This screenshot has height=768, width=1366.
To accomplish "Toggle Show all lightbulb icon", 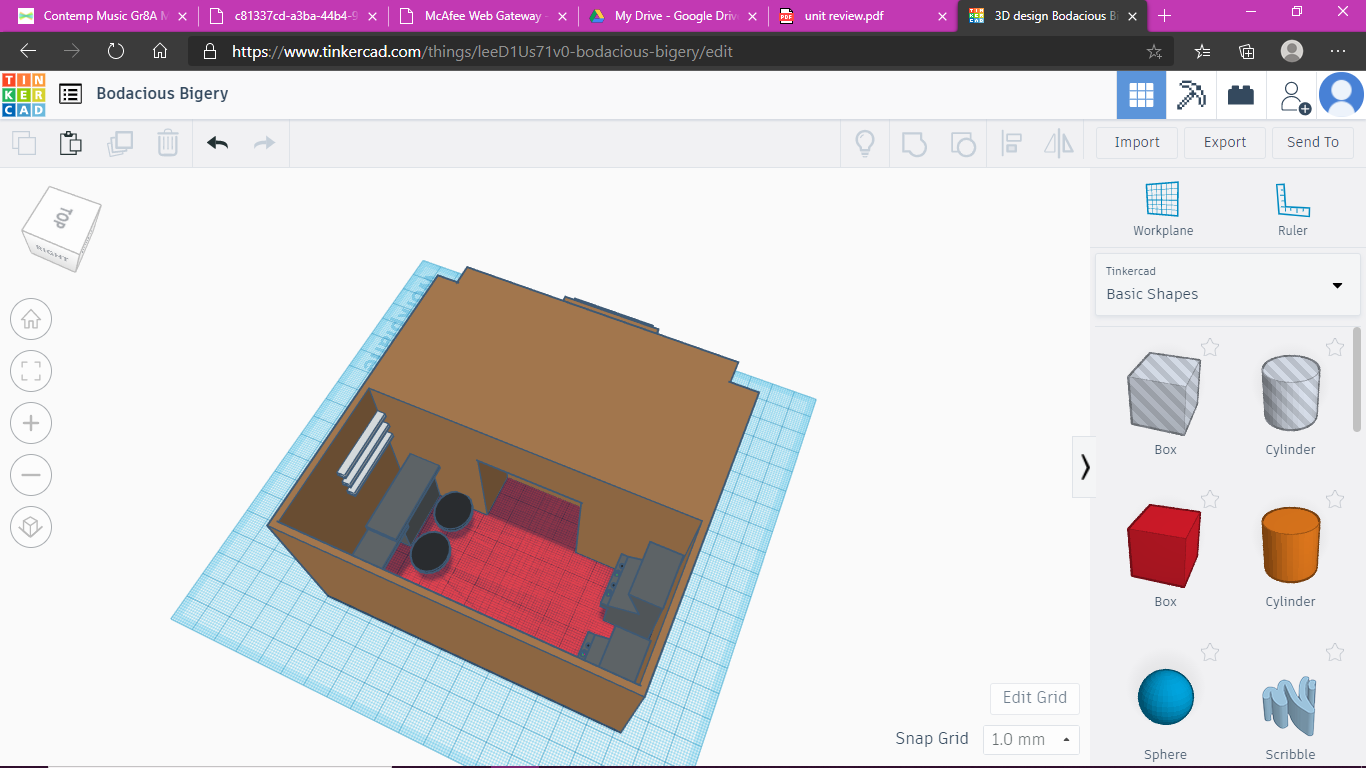I will point(865,143).
